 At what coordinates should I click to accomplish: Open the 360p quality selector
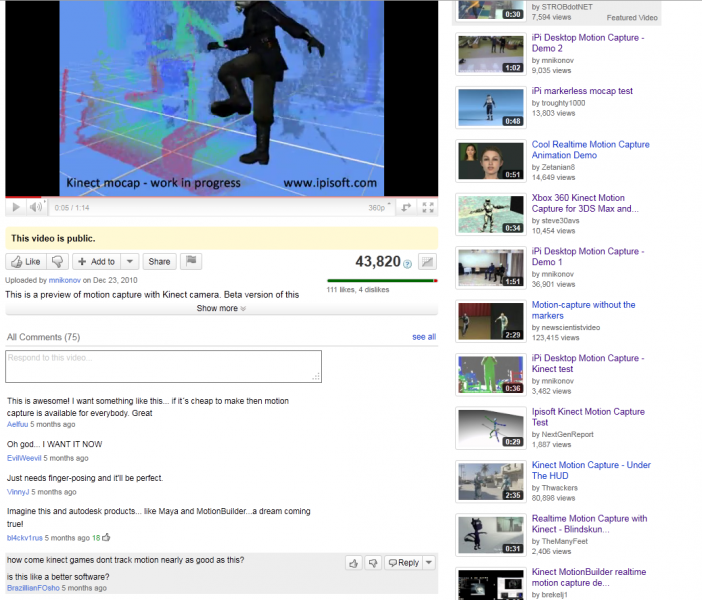[x=379, y=208]
